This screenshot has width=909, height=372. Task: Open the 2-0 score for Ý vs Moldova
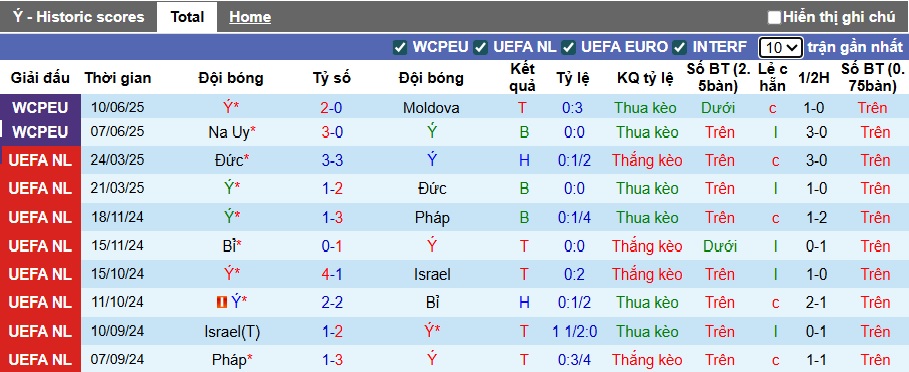point(332,108)
